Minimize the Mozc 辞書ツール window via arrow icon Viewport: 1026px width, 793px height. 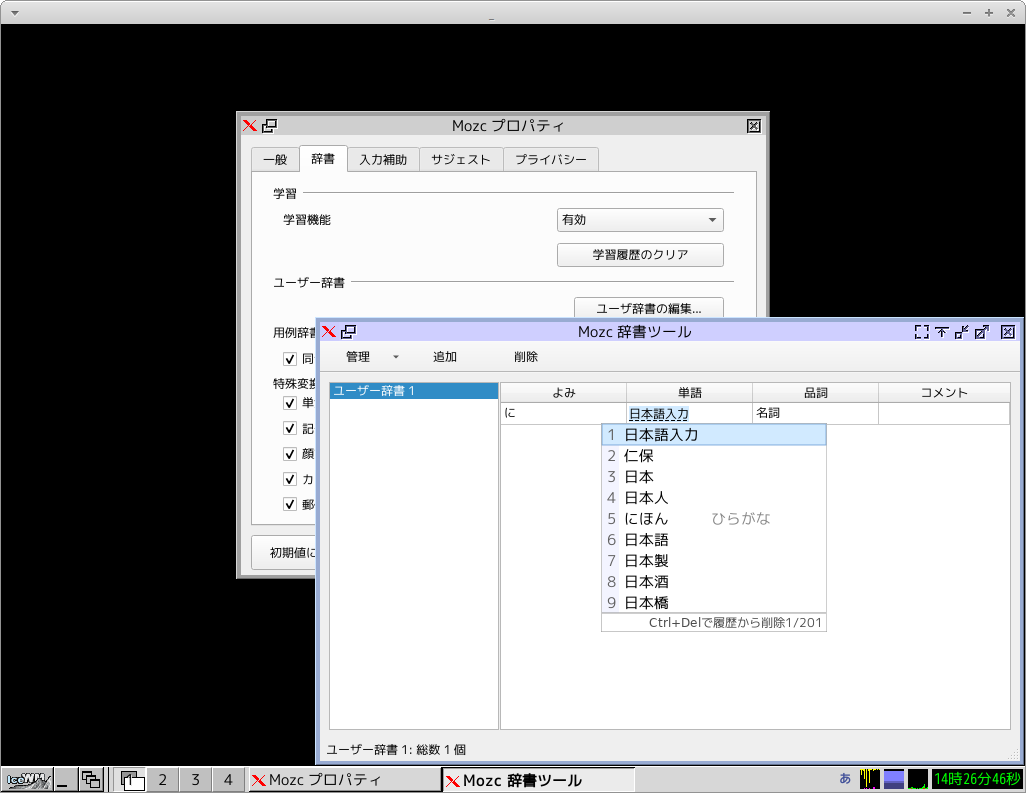tap(961, 332)
